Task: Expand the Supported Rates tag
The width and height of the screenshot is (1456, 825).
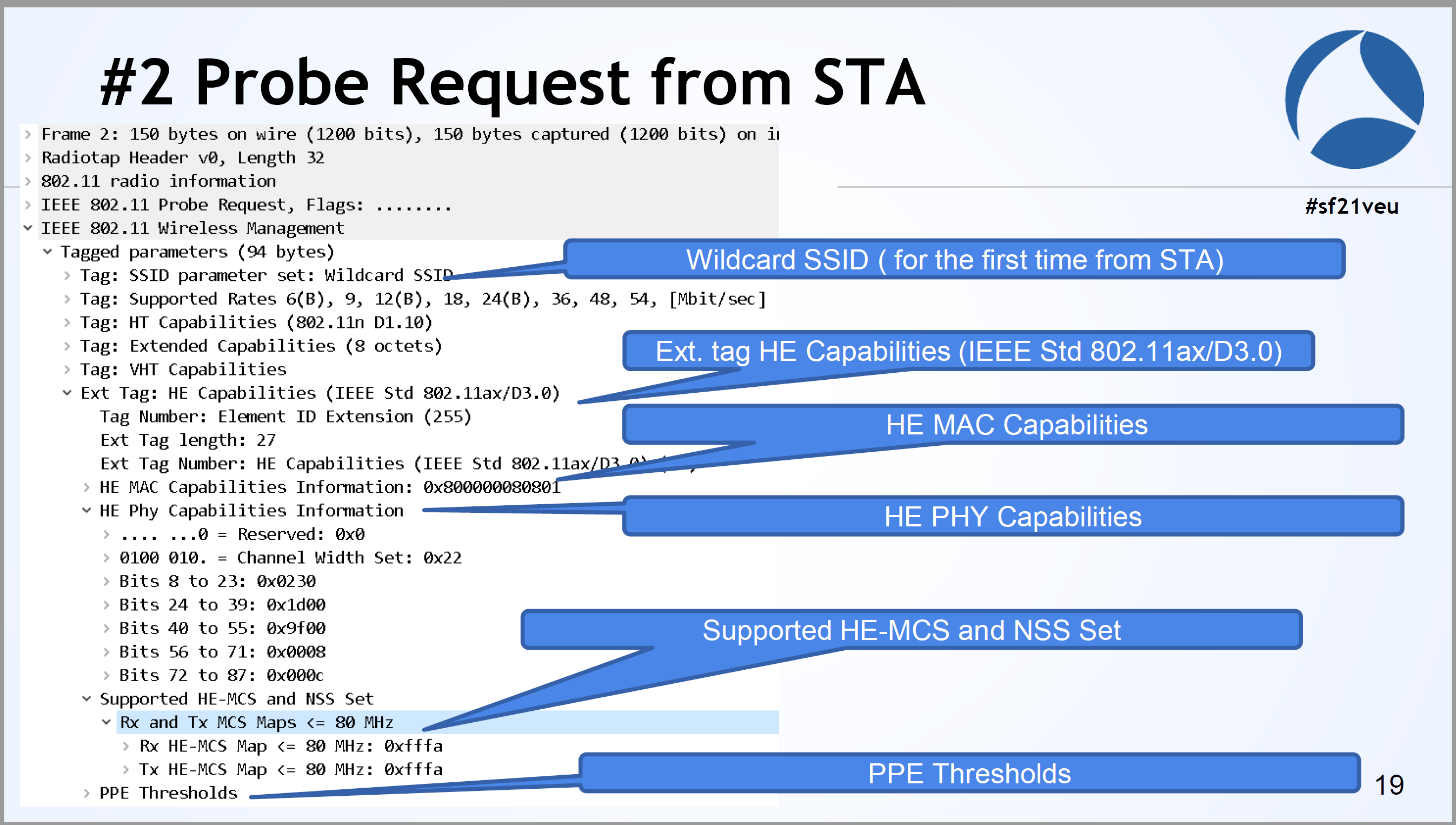Action: [x=67, y=299]
